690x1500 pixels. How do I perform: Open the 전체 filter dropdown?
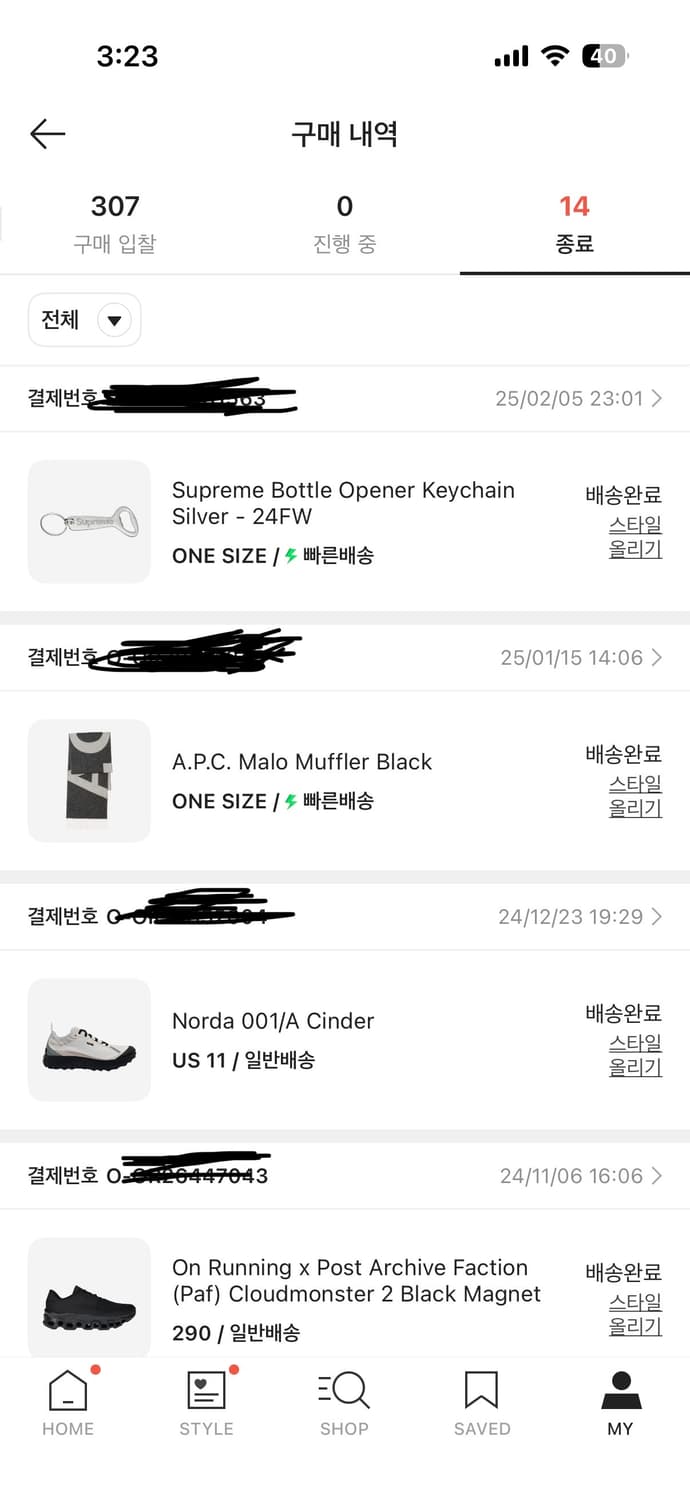tap(84, 319)
